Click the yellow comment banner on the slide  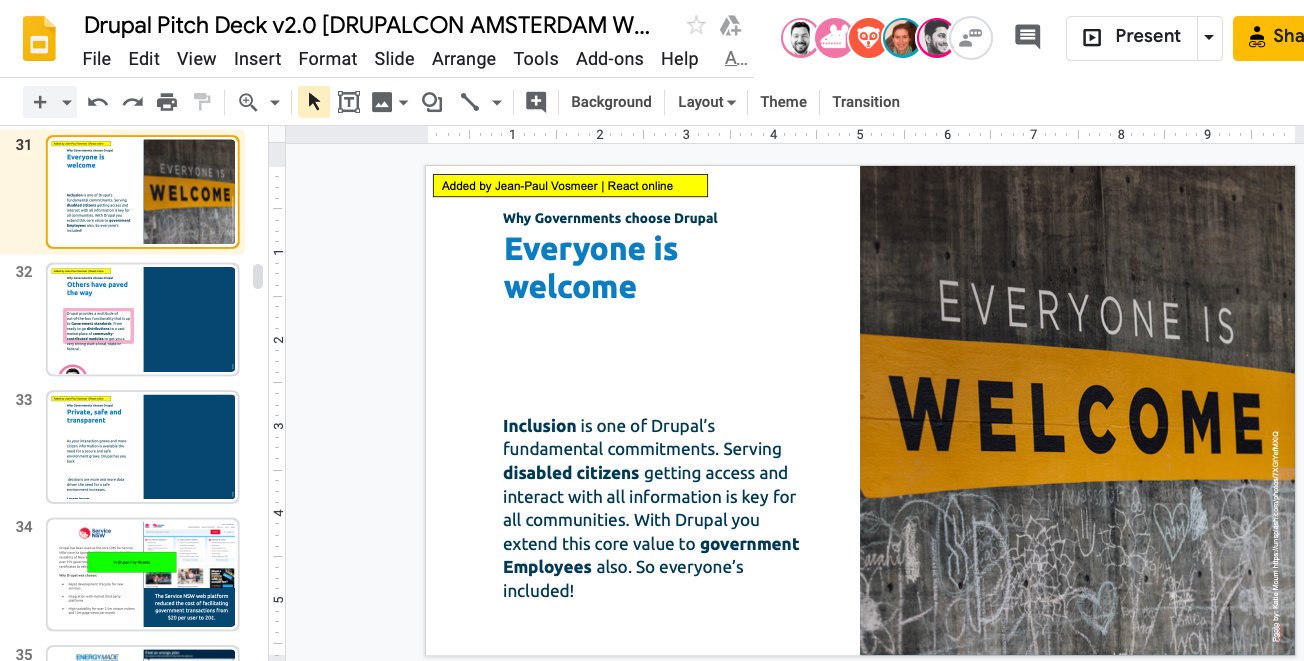[x=570, y=185]
